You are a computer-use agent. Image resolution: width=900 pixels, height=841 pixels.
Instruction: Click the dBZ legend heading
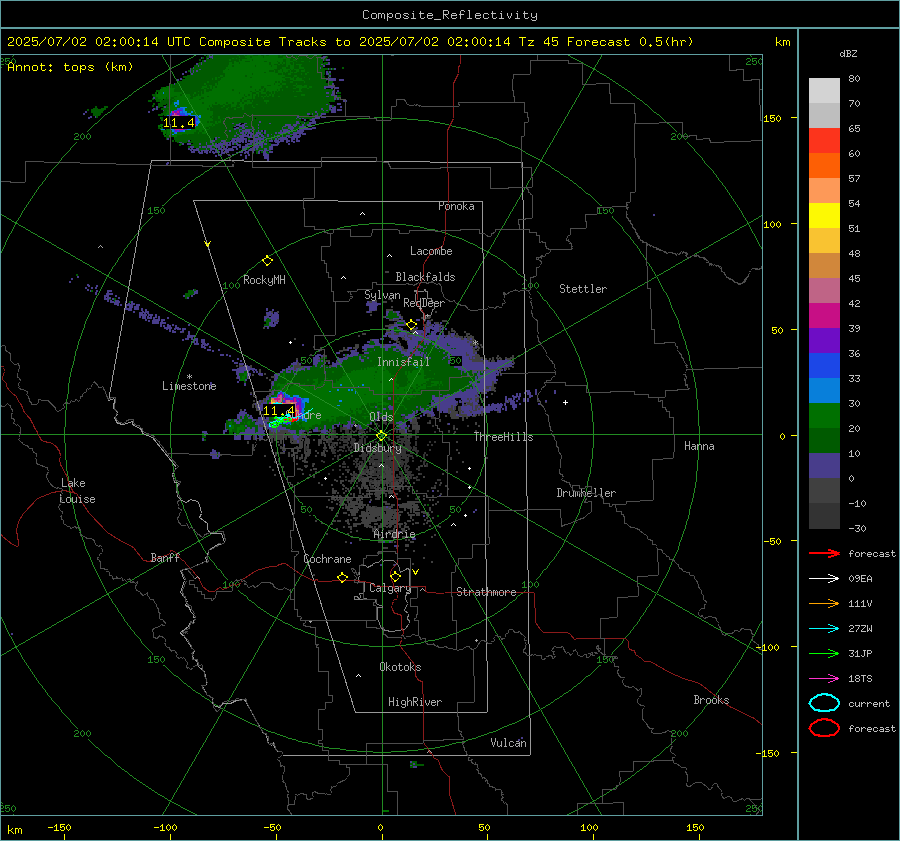(848, 54)
